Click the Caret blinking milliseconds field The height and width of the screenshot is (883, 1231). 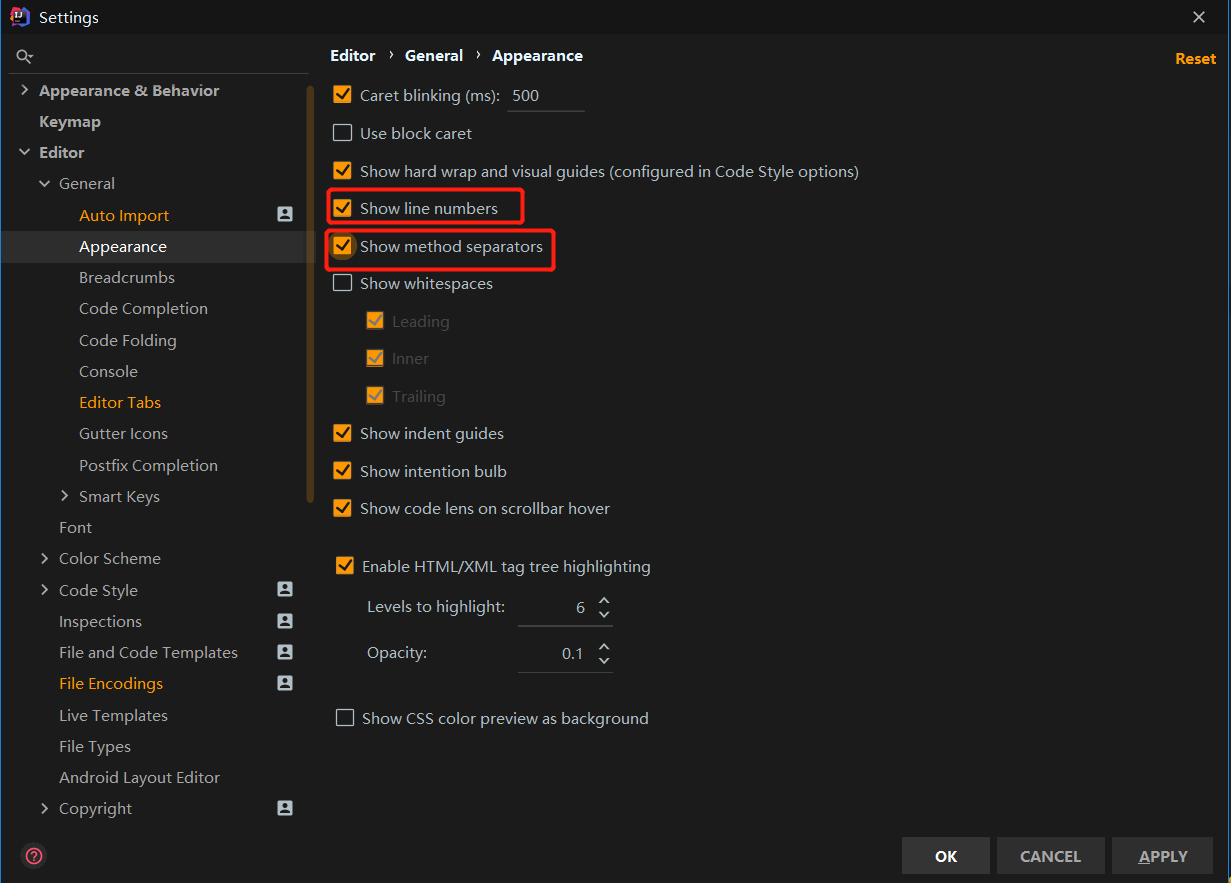[x=546, y=96]
